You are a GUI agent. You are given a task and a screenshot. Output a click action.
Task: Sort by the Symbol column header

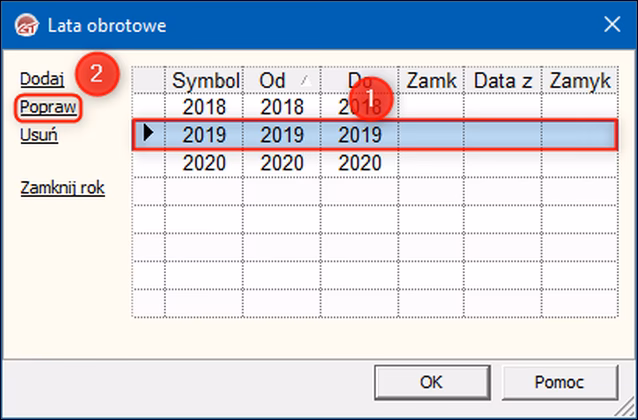click(205, 80)
